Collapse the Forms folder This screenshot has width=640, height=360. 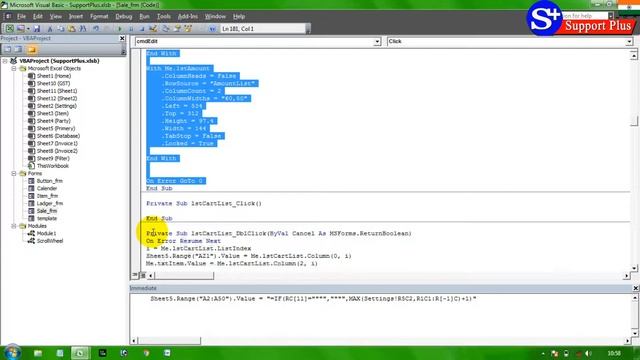click(x=14, y=173)
